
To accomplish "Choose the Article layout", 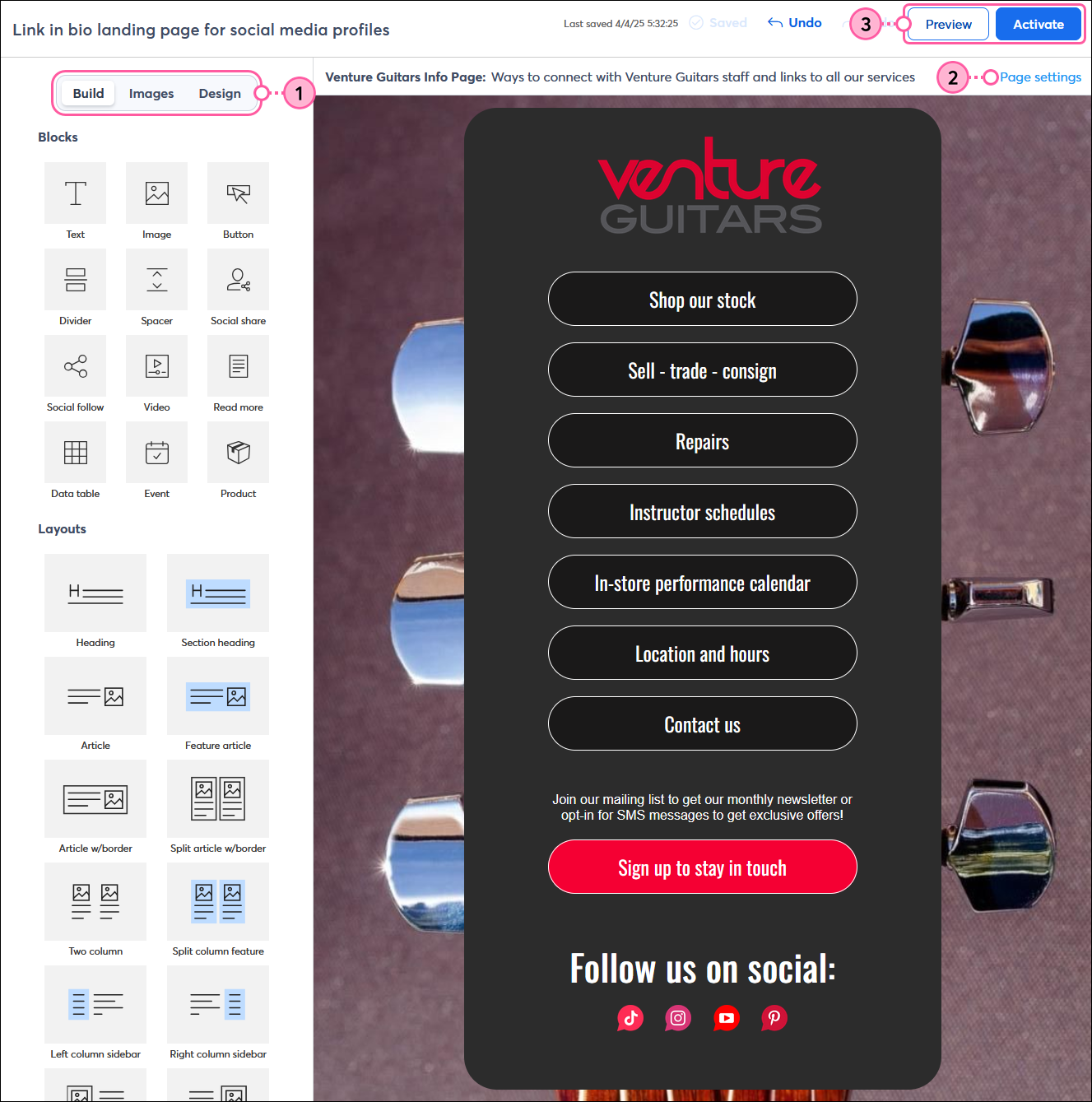I will (95, 695).
